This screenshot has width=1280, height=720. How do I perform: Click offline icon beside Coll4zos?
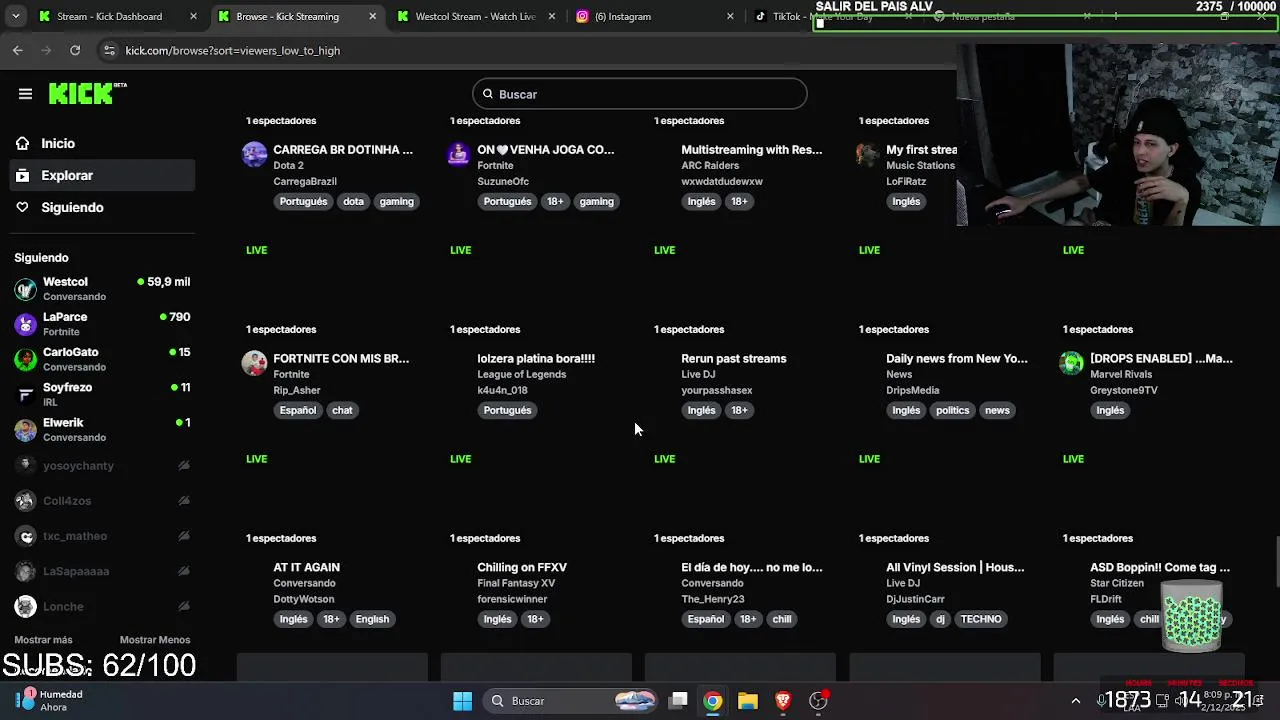(184, 501)
